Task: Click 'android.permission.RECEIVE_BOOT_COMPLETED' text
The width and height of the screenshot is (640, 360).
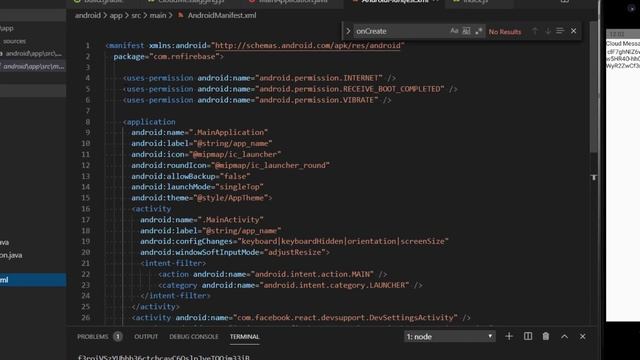Action: (351, 89)
